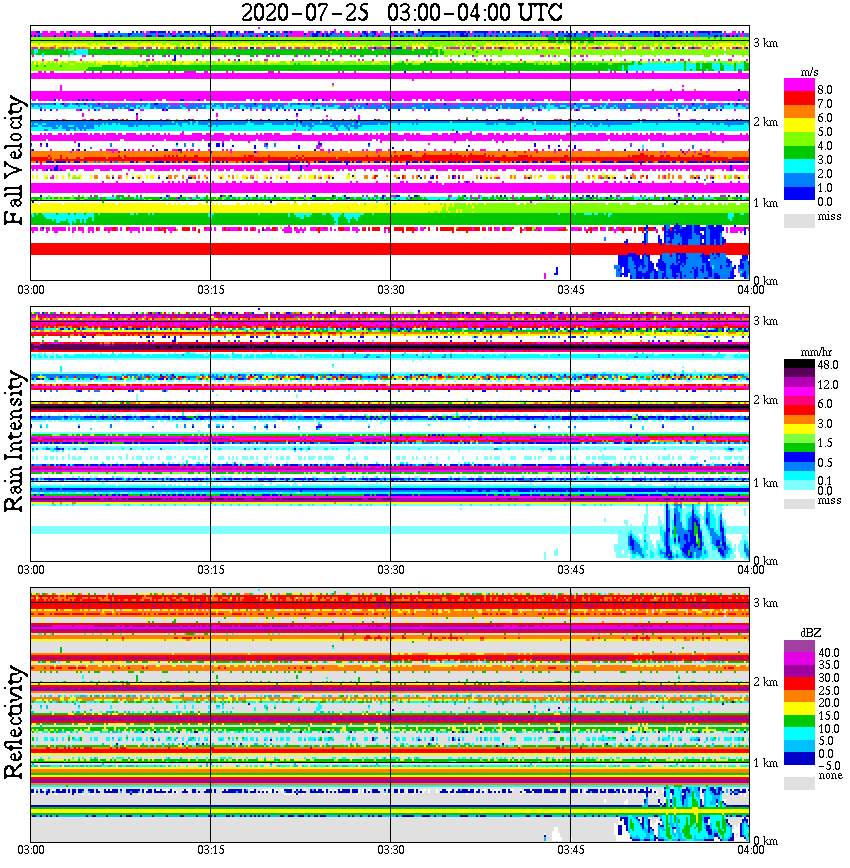This screenshot has width=850, height=868.
Task: Click the '2 km' height label of Reflectivity
Action: 765,681
